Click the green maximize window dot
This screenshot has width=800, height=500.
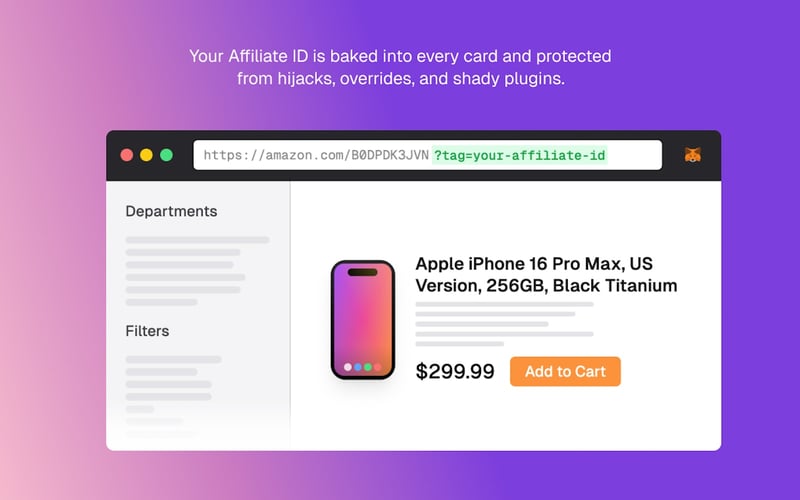coord(166,155)
